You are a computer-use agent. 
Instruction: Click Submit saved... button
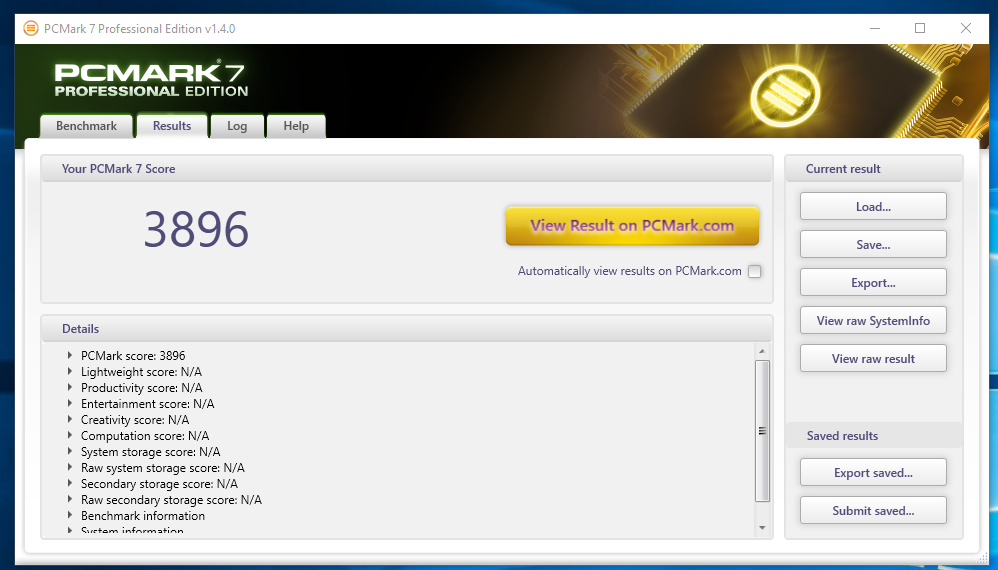[873, 511]
